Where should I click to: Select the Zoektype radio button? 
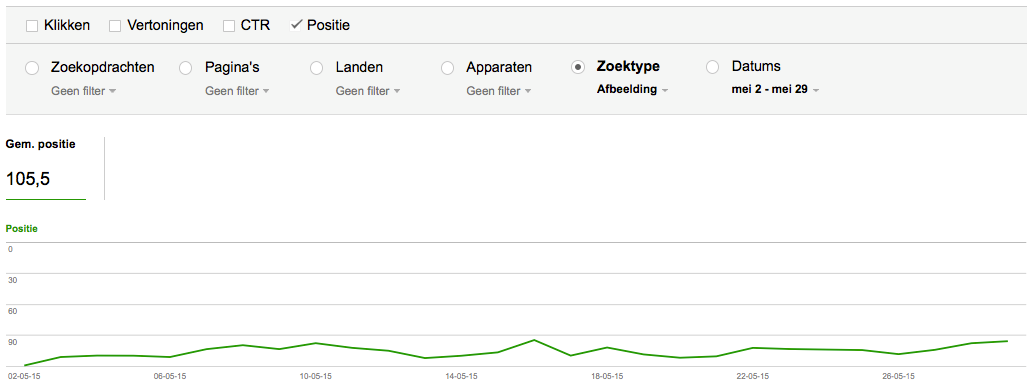click(x=577, y=67)
